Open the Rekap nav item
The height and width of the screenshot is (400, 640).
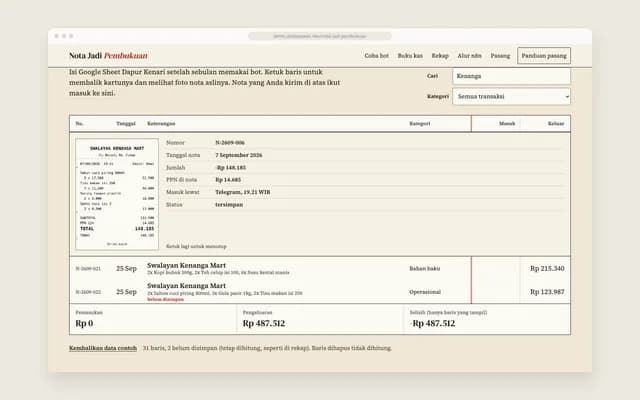tap(440, 56)
